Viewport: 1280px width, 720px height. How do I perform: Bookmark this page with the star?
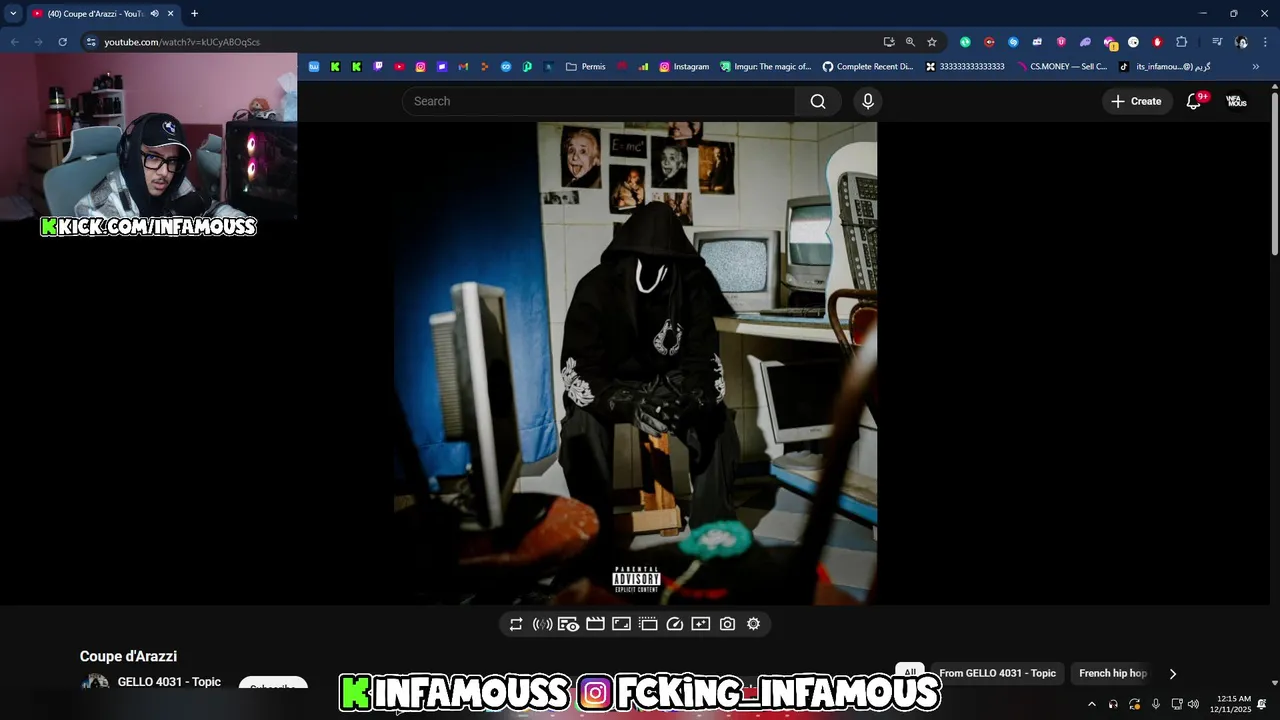click(932, 42)
